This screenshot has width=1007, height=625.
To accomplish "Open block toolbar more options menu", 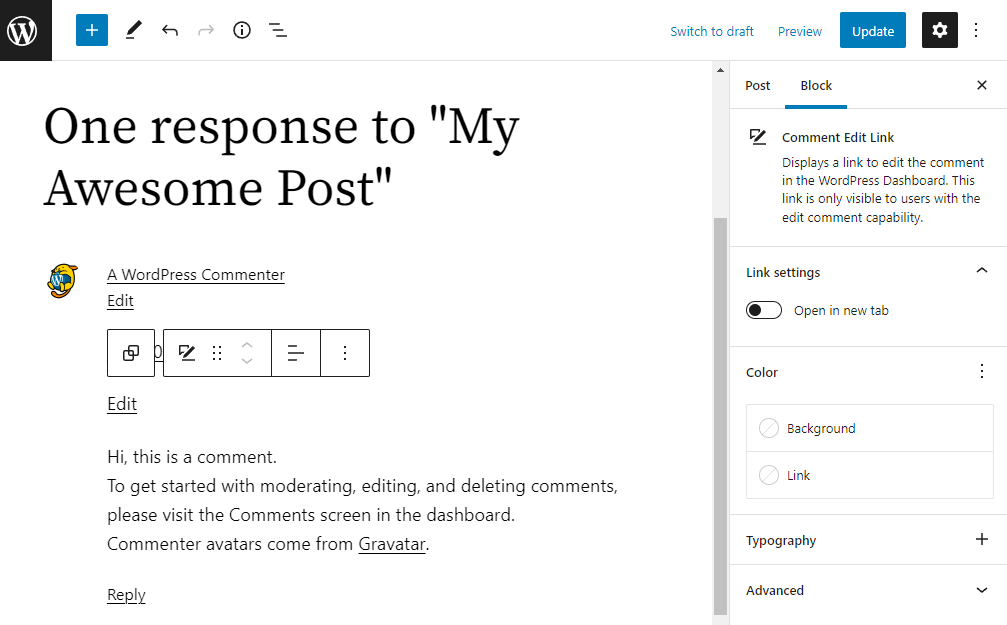I will (345, 353).
